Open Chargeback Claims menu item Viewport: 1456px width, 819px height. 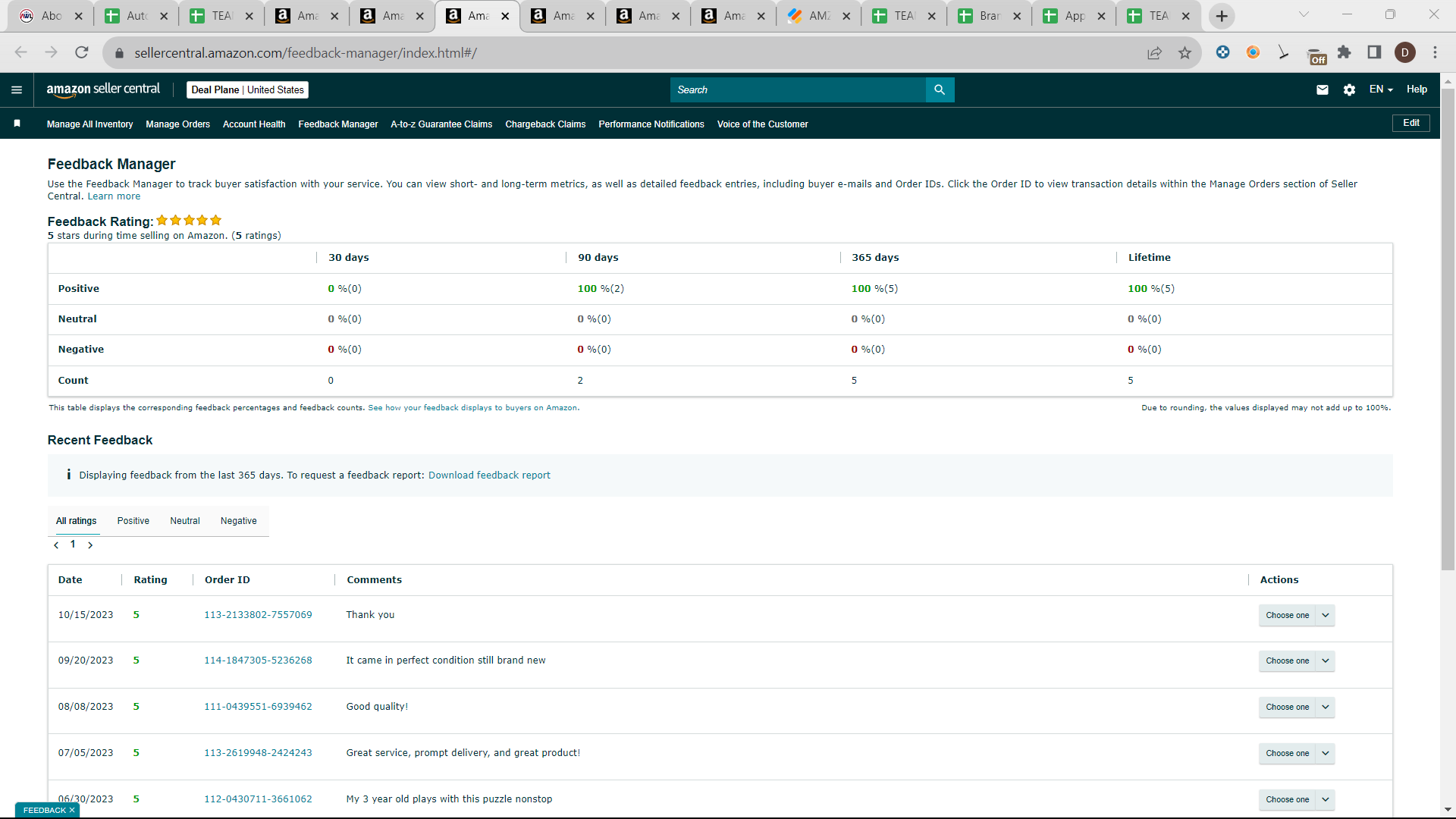point(545,124)
